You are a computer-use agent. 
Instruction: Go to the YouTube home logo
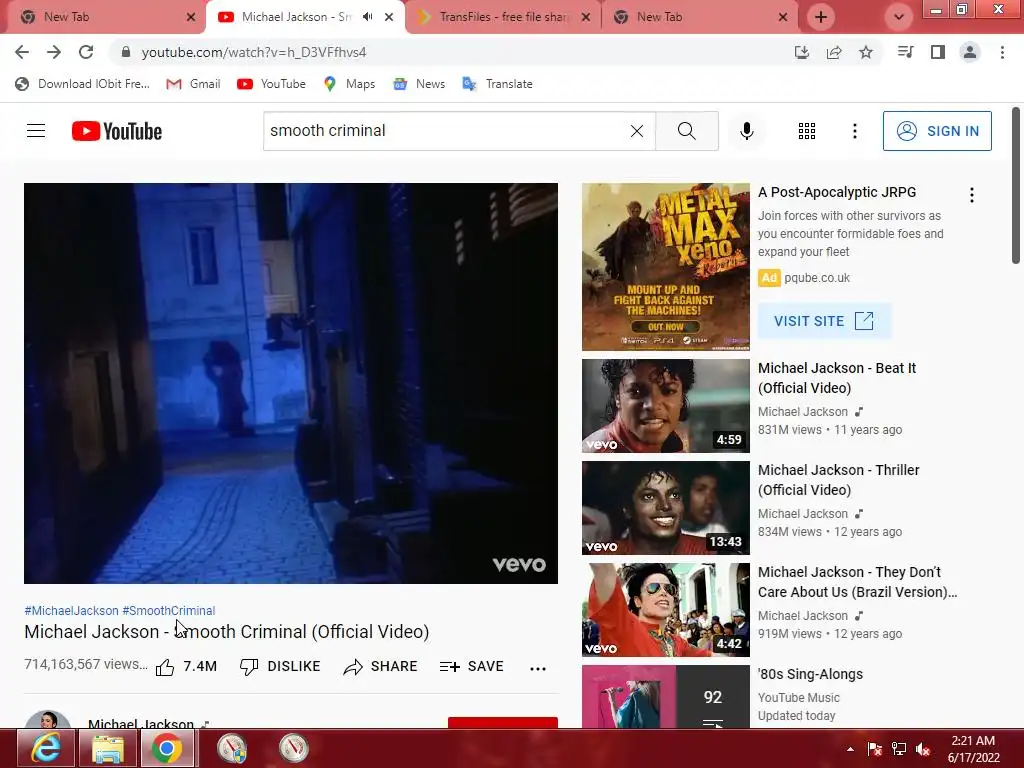pyautogui.click(x=117, y=131)
